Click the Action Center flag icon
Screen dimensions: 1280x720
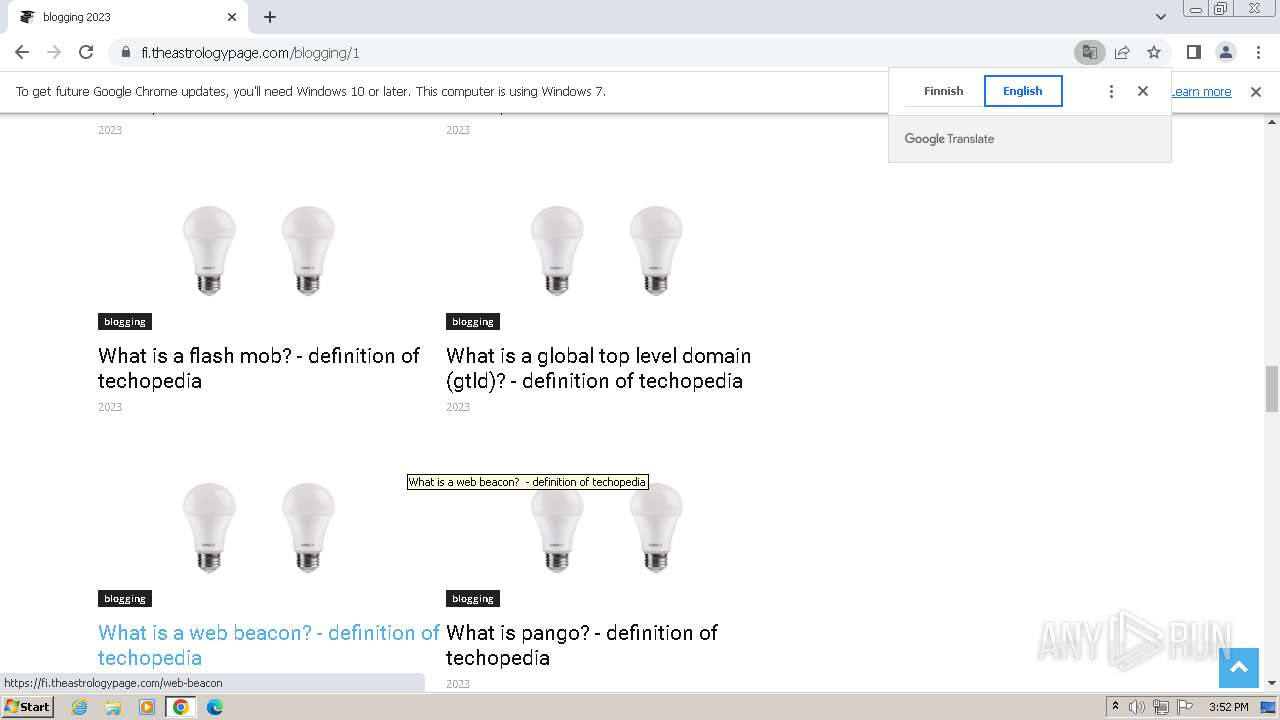tap(1185, 707)
